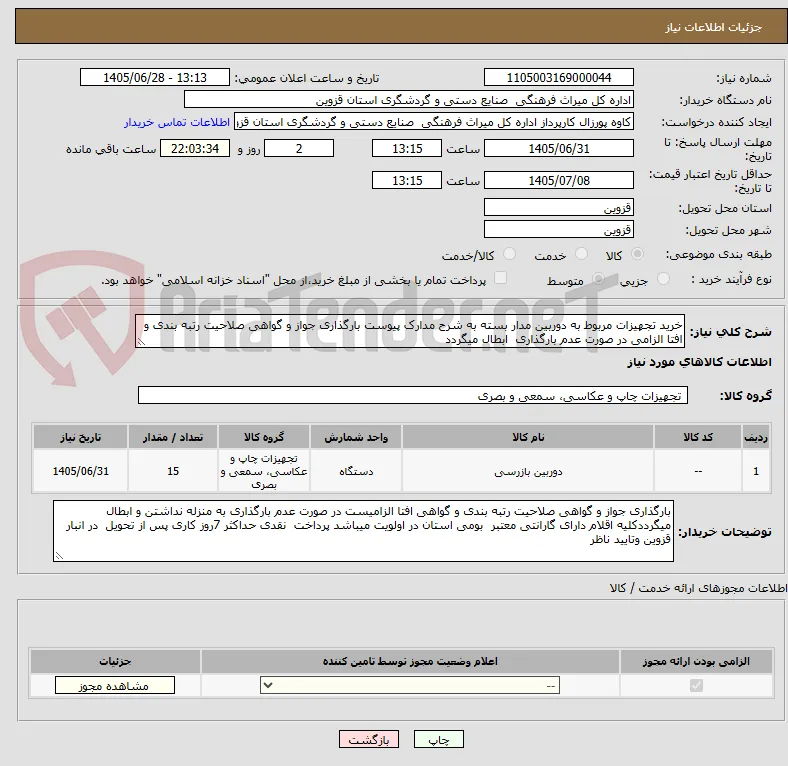The width and height of the screenshot is (788, 766).
Task: Click واحد شمارش column header
Action: point(356,437)
